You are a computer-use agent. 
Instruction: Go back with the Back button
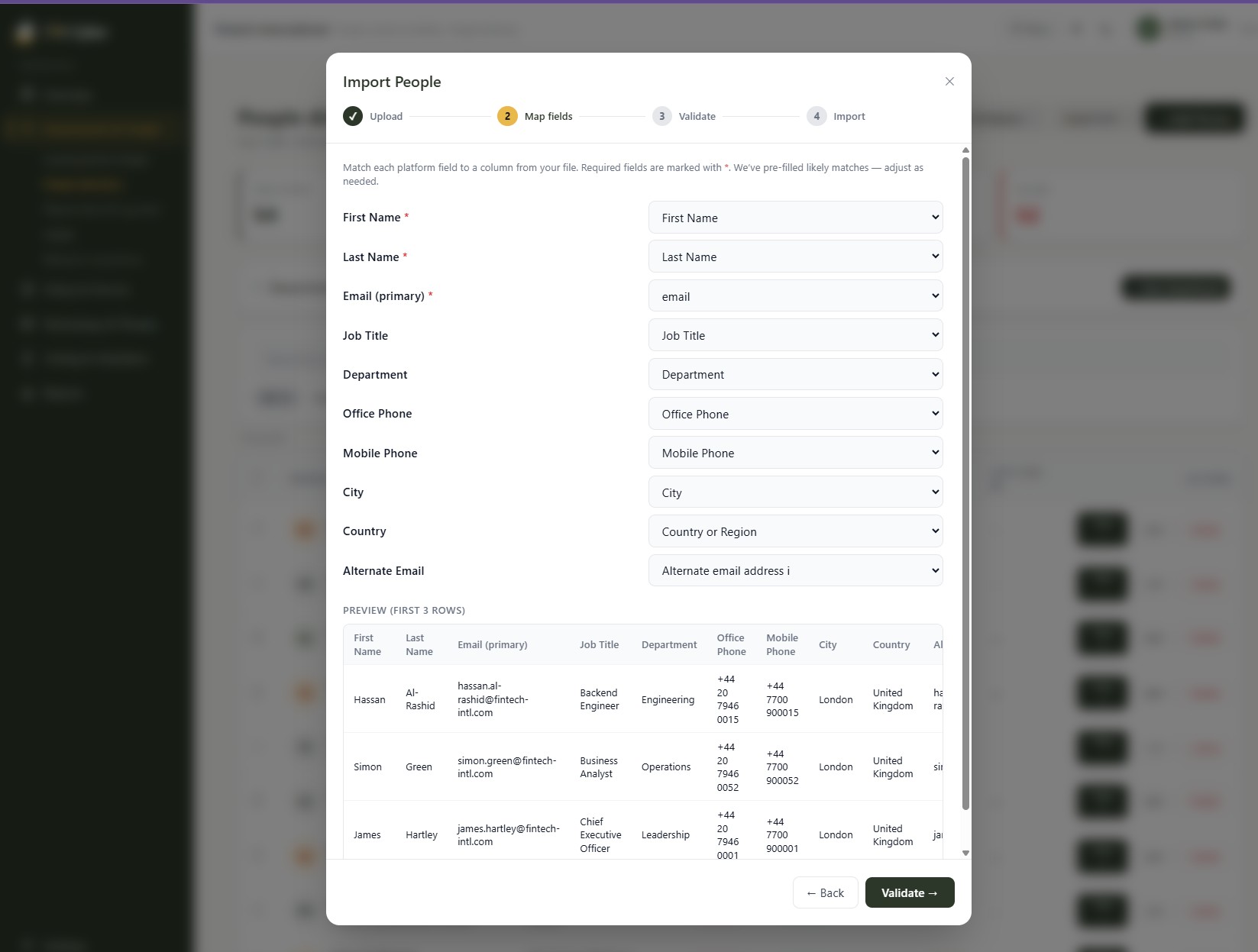(825, 892)
